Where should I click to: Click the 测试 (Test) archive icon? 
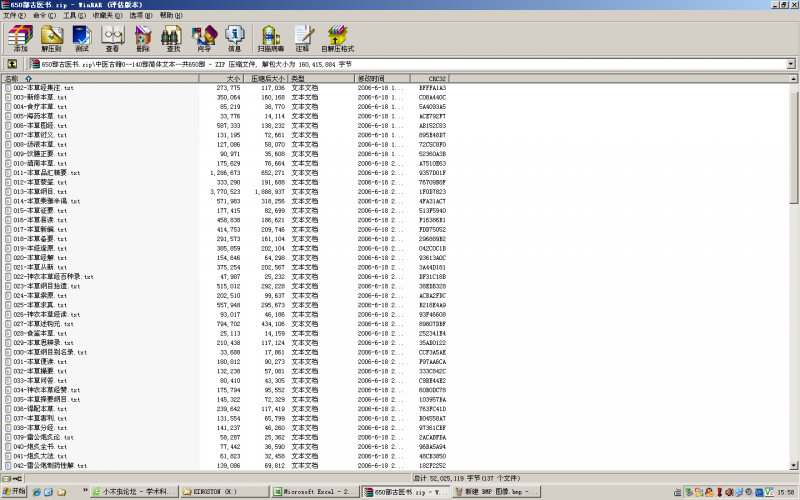coord(82,39)
